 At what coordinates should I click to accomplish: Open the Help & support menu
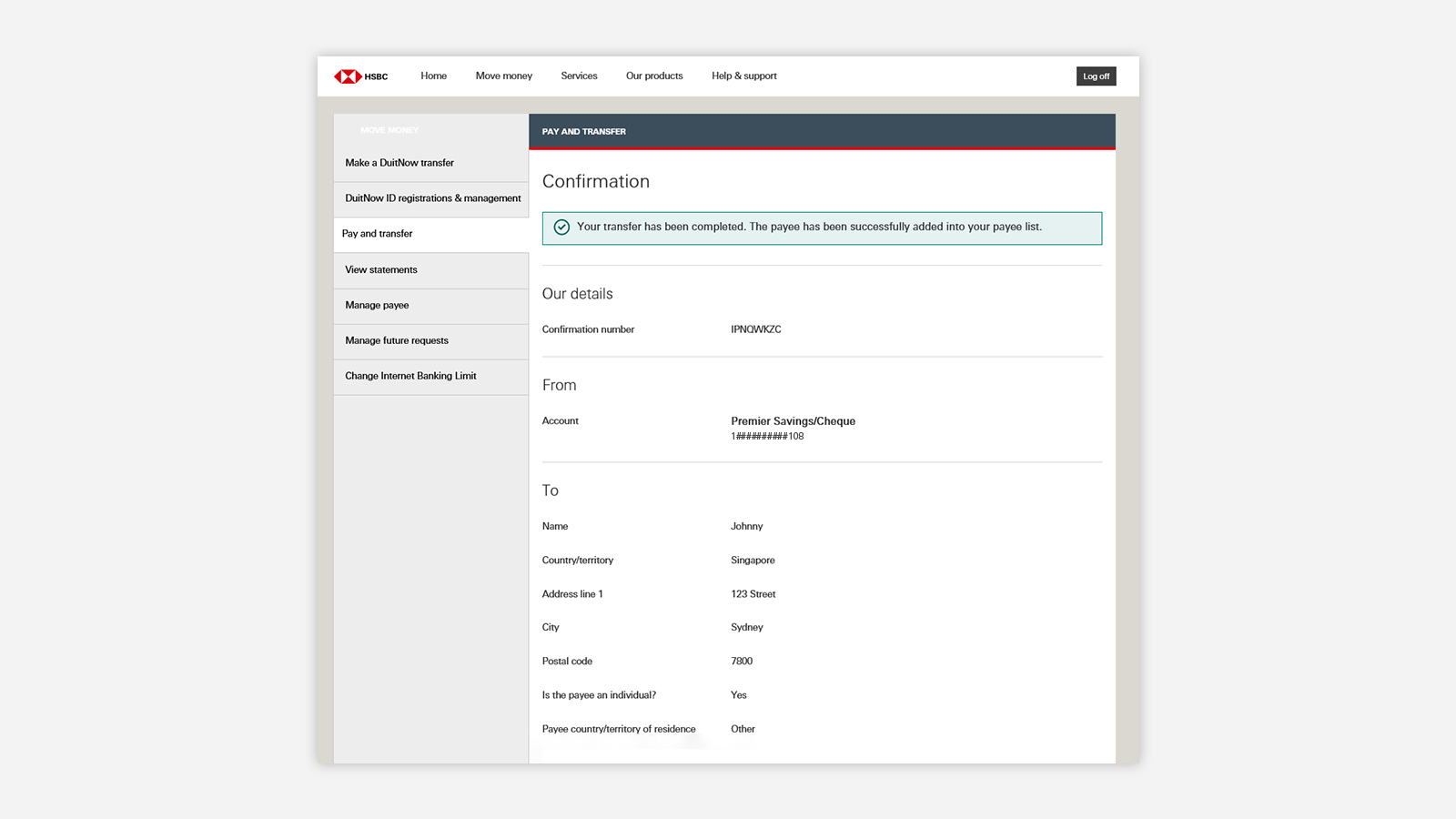pyautogui.click(x=744, y=76)
